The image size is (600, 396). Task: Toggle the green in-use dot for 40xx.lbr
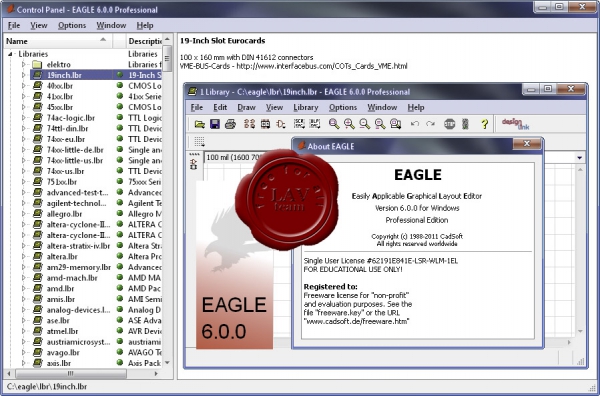(120, 85)
